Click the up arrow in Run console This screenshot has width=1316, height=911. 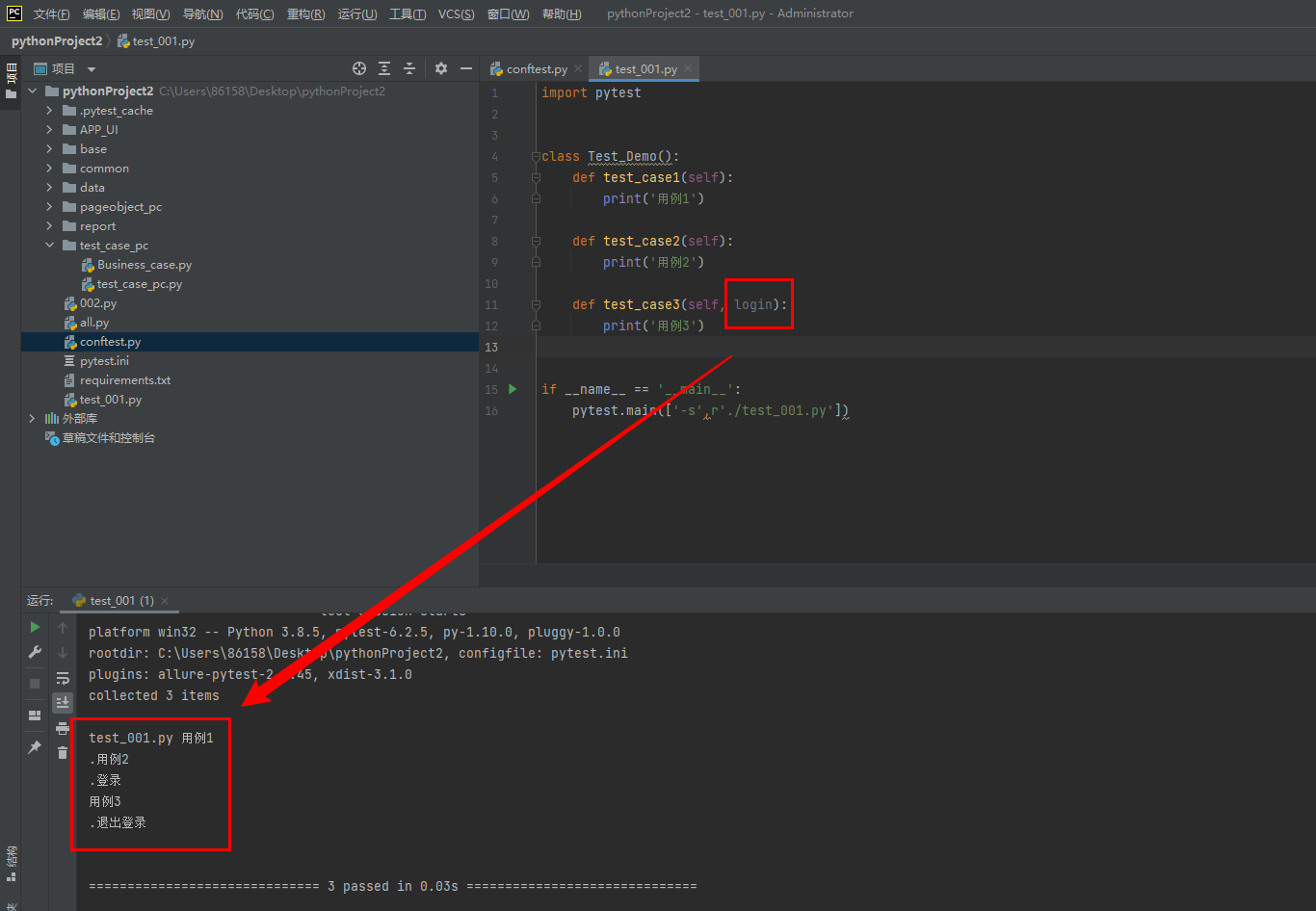pyautogui.click(x=63, y=628)
